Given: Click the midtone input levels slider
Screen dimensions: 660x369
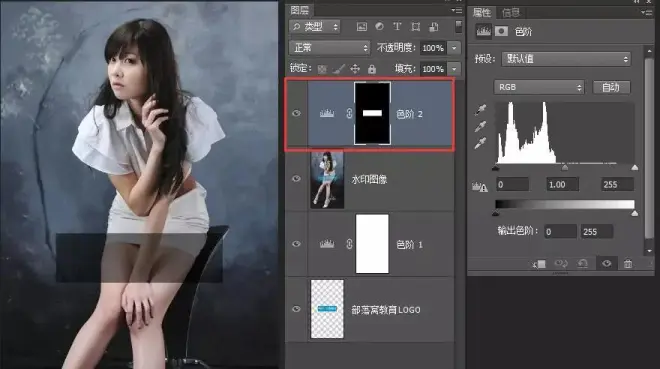Looking at the screenshot, I should click(564, 167).
